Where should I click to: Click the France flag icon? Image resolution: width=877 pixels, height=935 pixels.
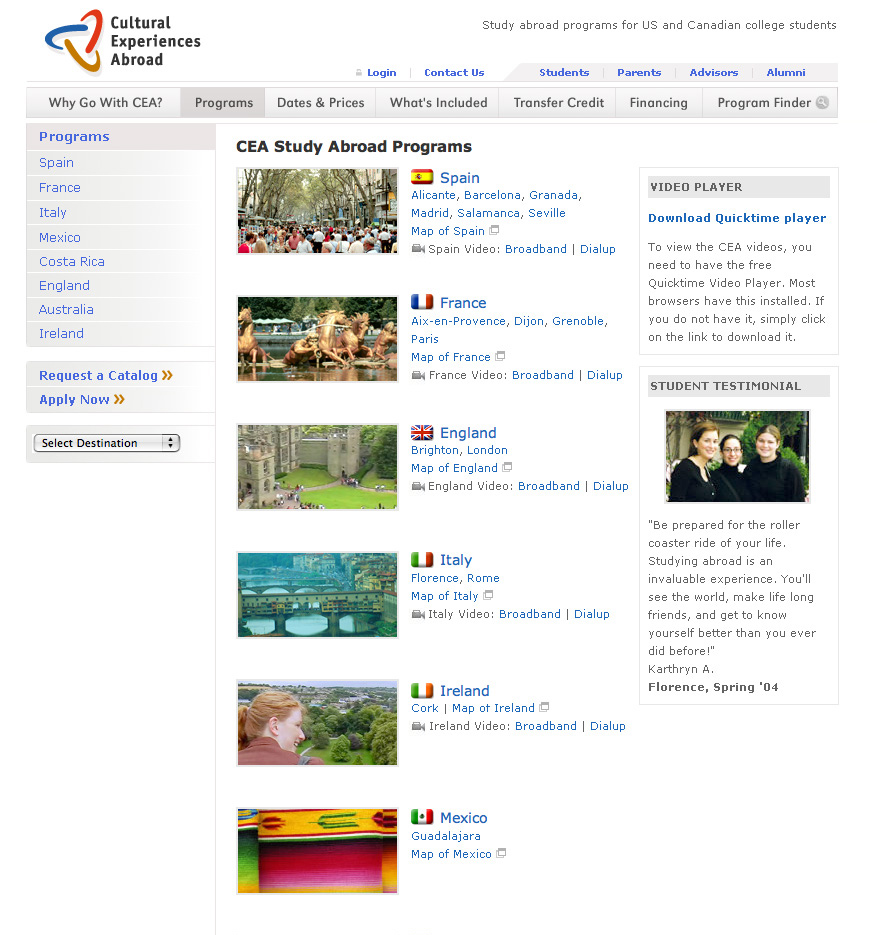pyautogui.click(x=422, y=302)
